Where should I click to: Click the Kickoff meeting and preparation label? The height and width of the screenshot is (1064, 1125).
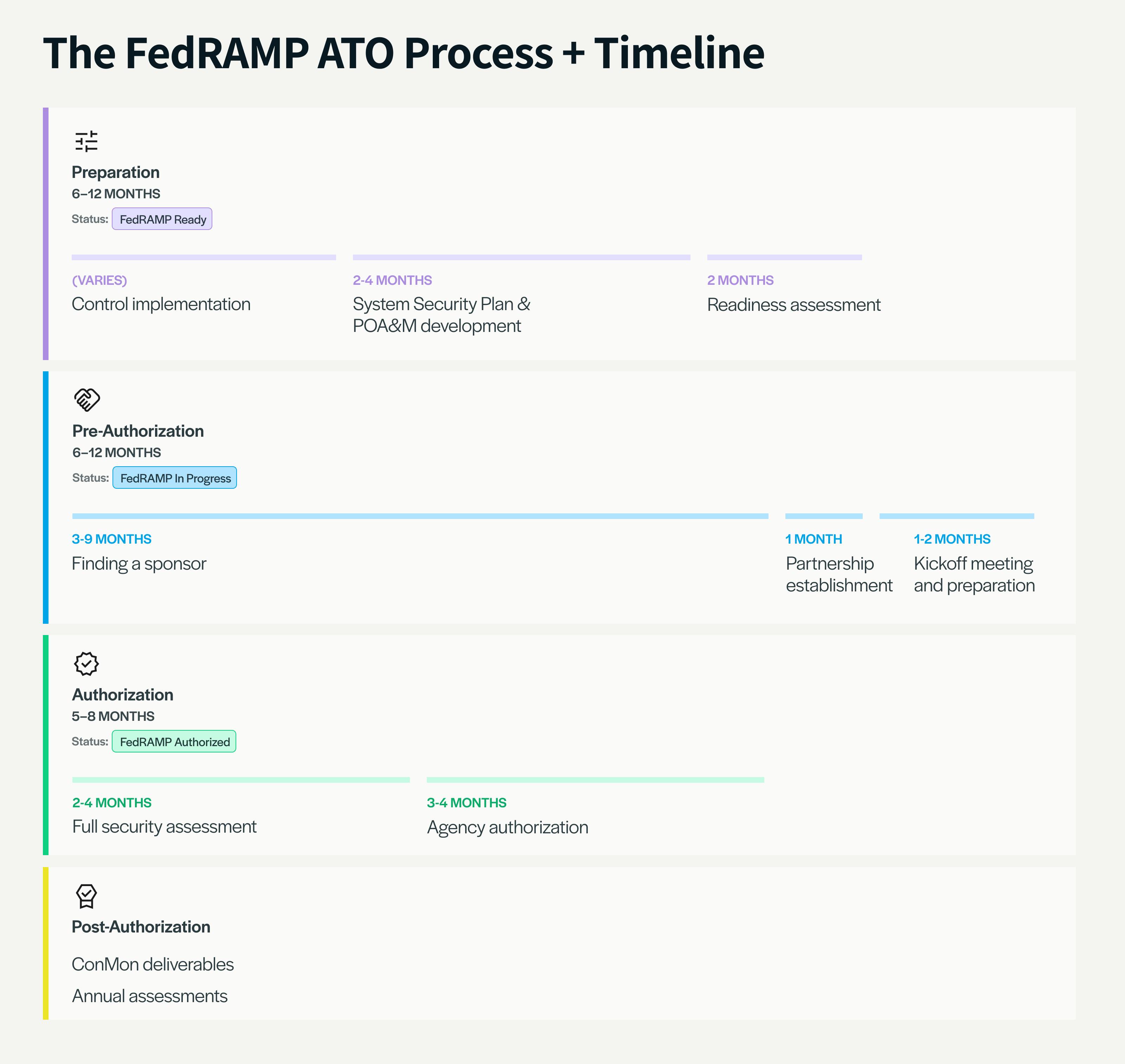[x=974, y=574]
